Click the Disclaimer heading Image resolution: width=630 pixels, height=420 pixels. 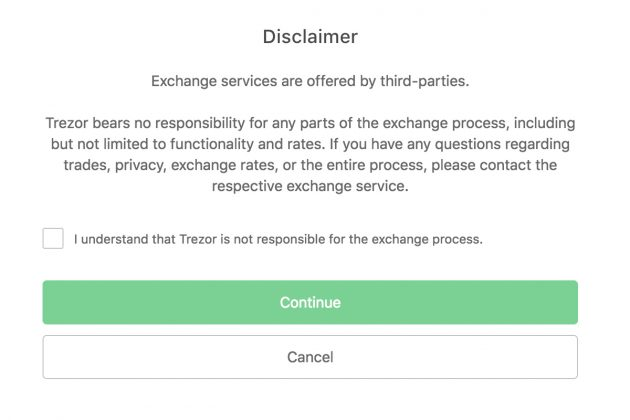coord(310,37)
